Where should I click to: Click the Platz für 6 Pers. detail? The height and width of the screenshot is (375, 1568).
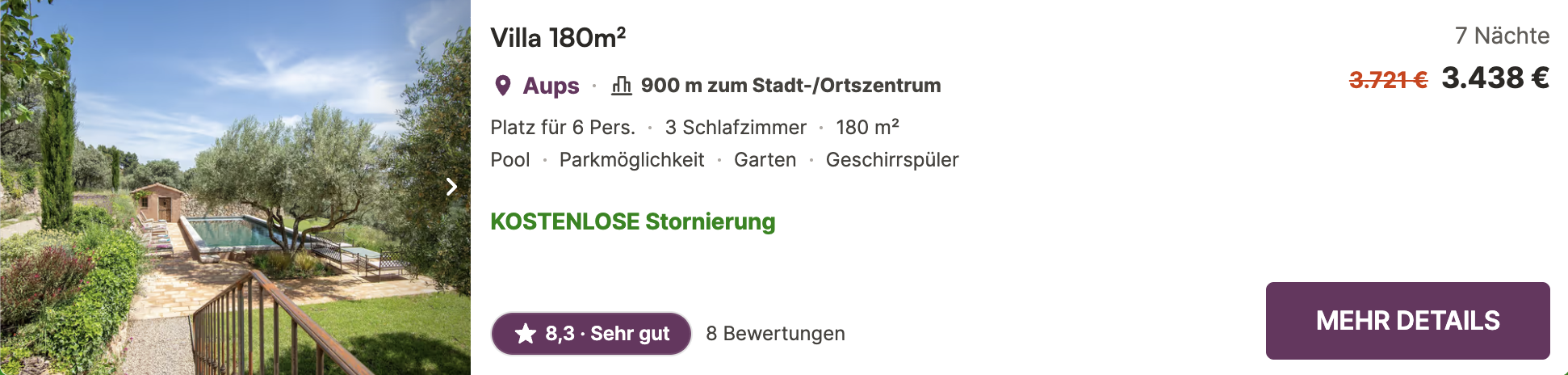(563, 127)
